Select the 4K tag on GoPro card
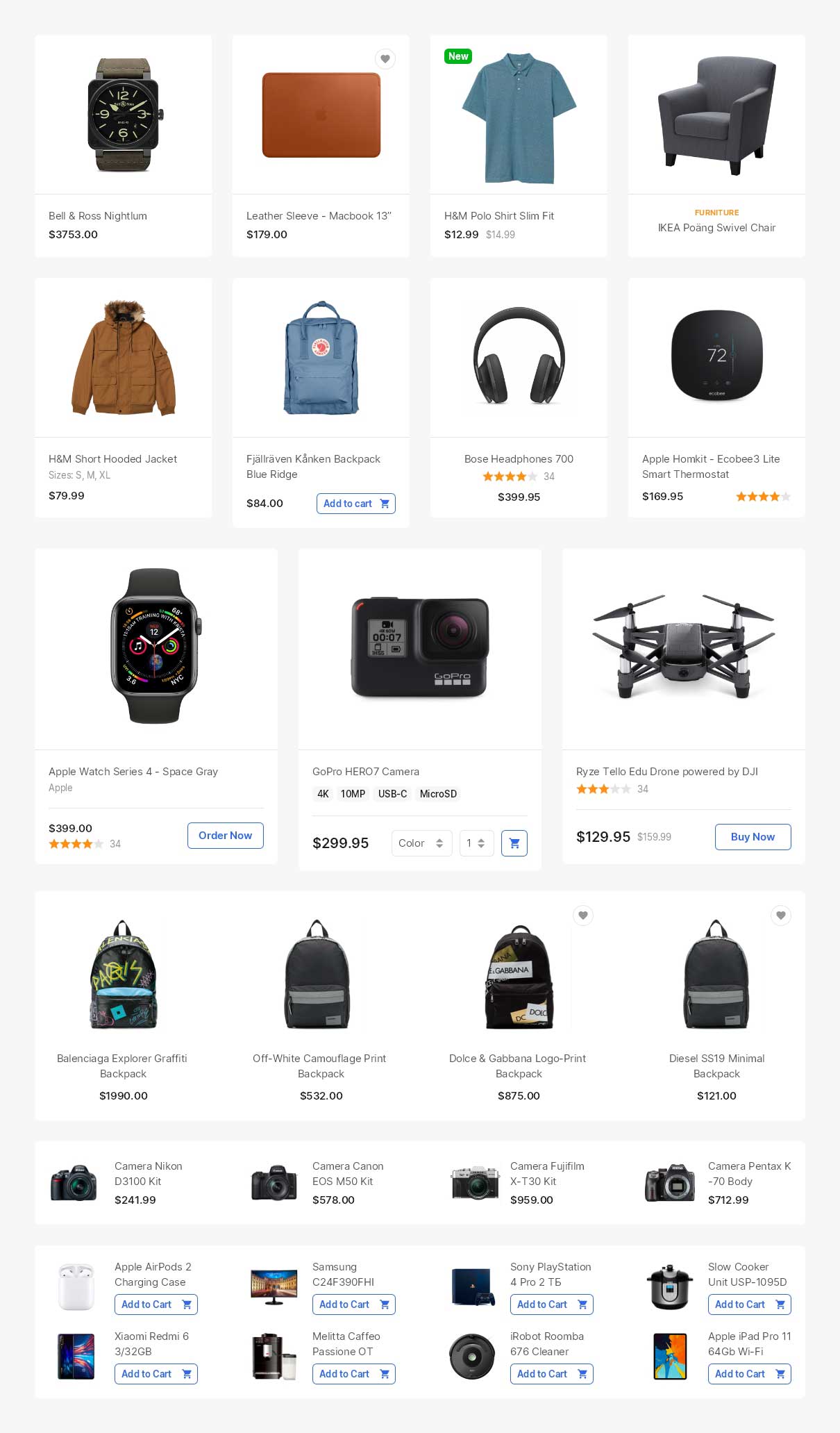Viewport: 840px width, 1433px height. pos(323,794)
